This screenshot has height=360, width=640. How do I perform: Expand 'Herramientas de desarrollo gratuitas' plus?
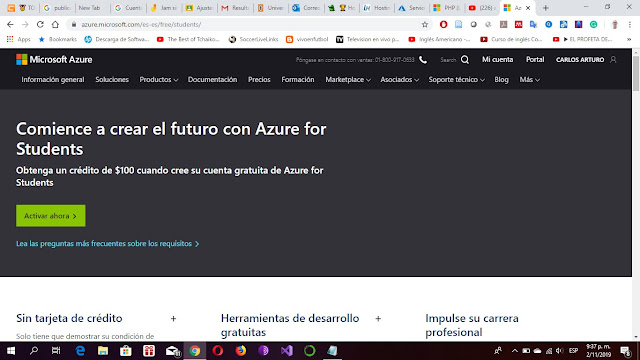click(378, 318)
